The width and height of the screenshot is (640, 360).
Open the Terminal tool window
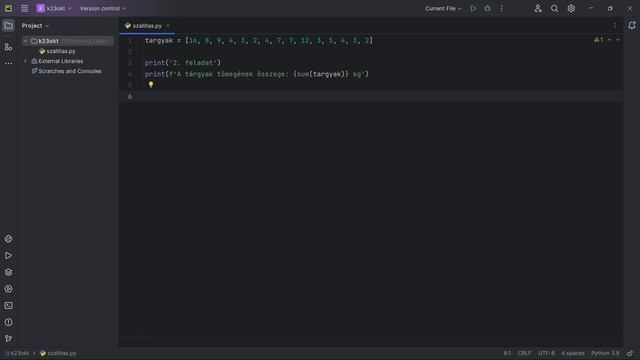(x=8, y=306)
